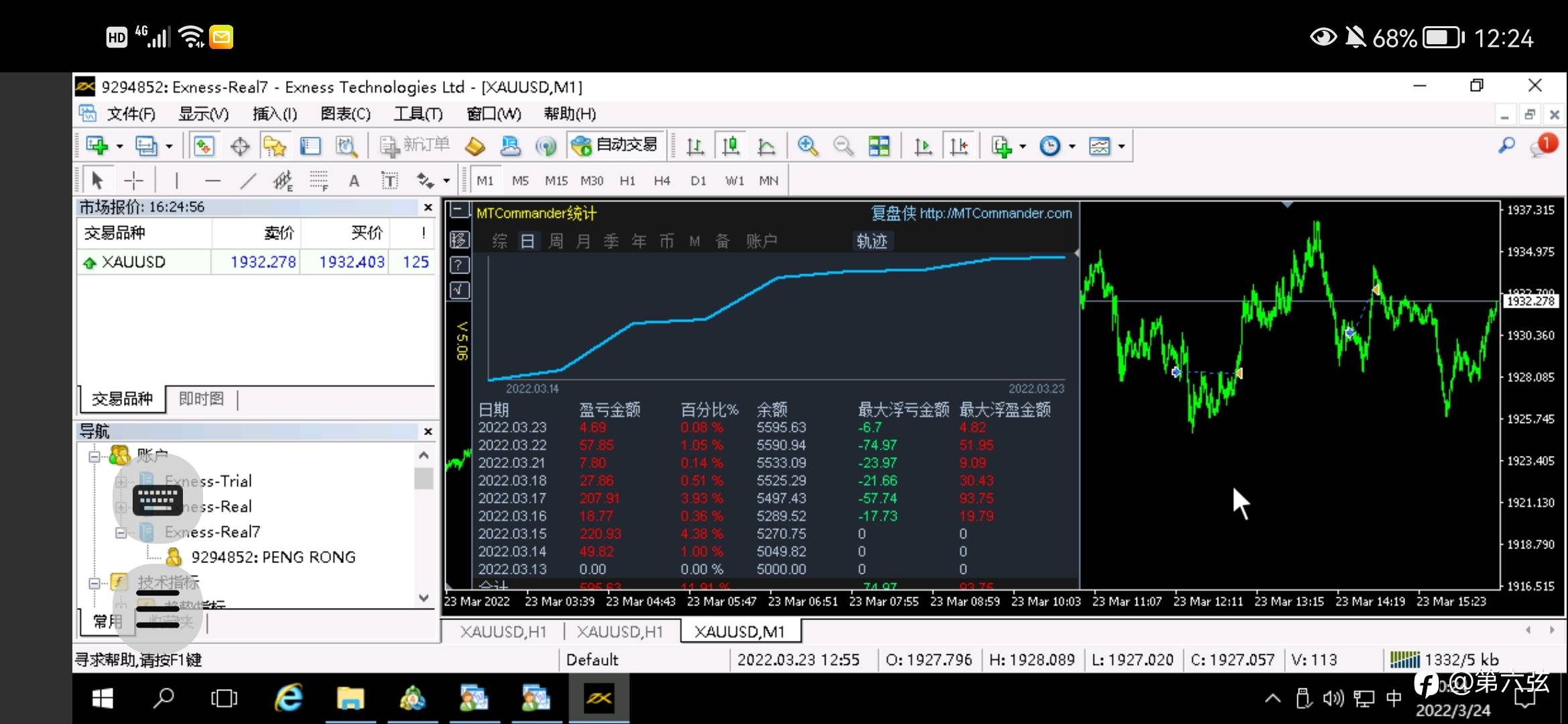The height and width of the screenshot is (724, 1568).
Task: Click the Tile Windows grid icon
Action: [878, 145]
